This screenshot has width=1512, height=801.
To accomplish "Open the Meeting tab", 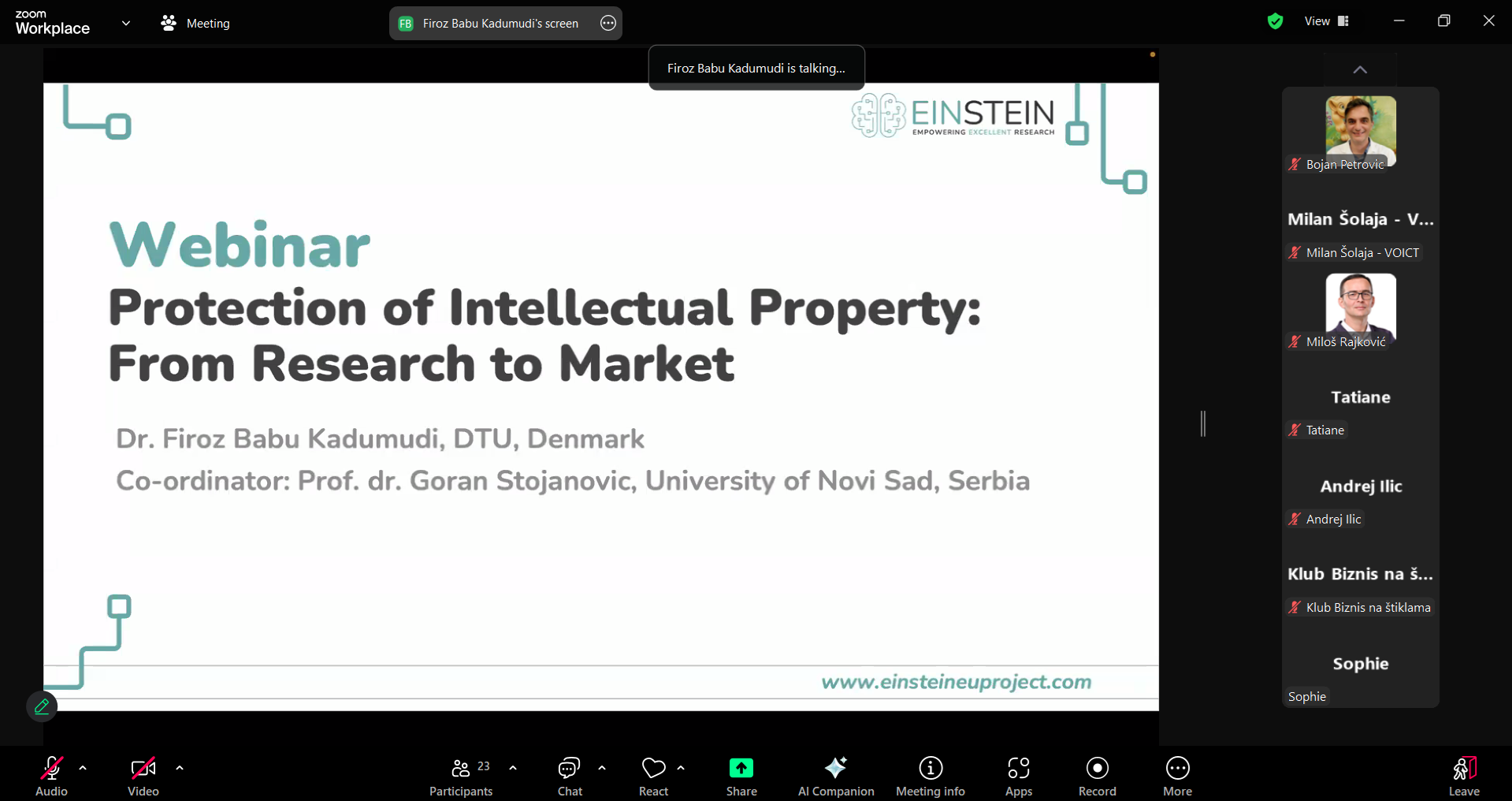I will point(195,24).
